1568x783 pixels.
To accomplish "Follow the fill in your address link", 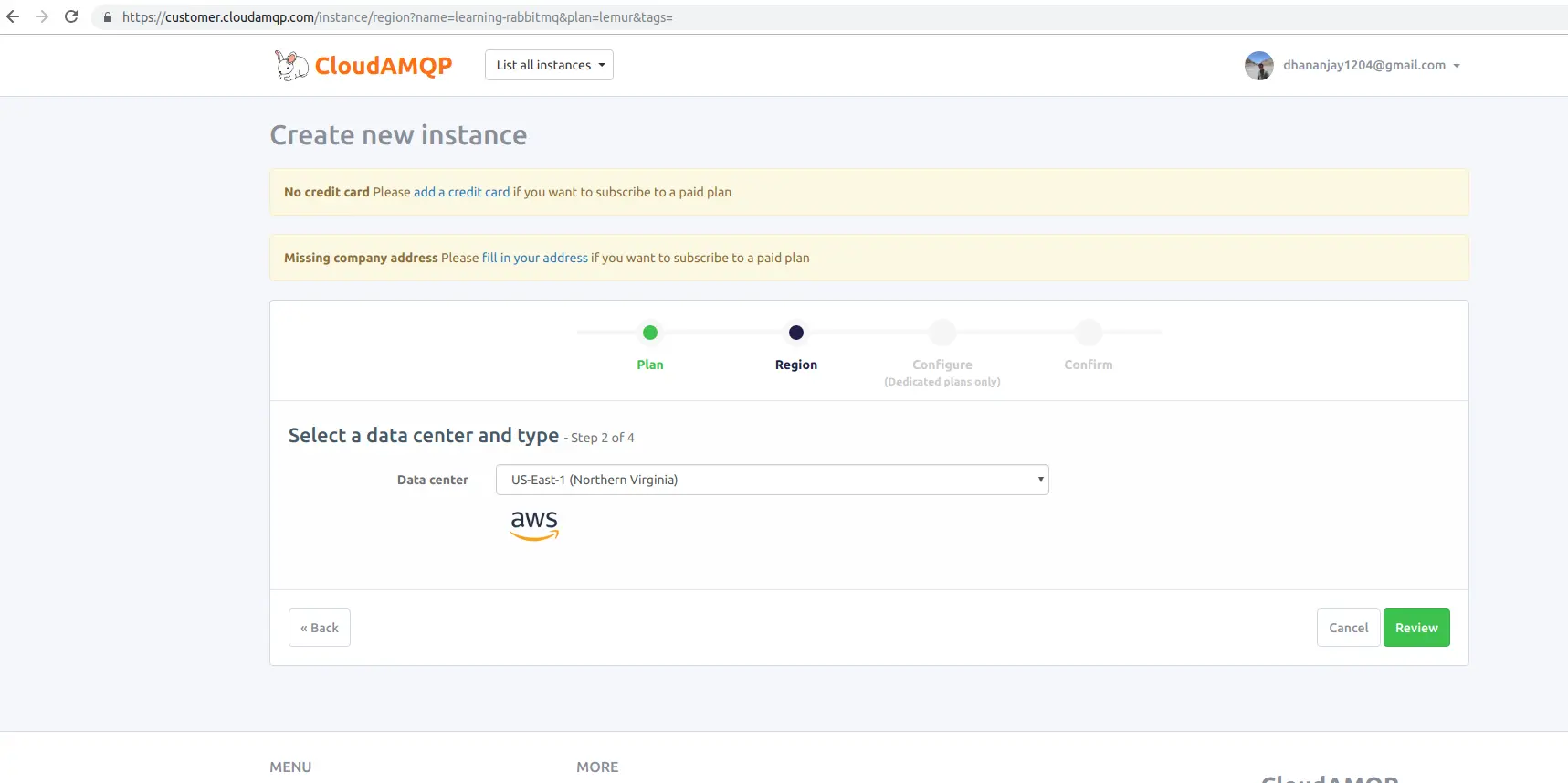I will 535,258.
